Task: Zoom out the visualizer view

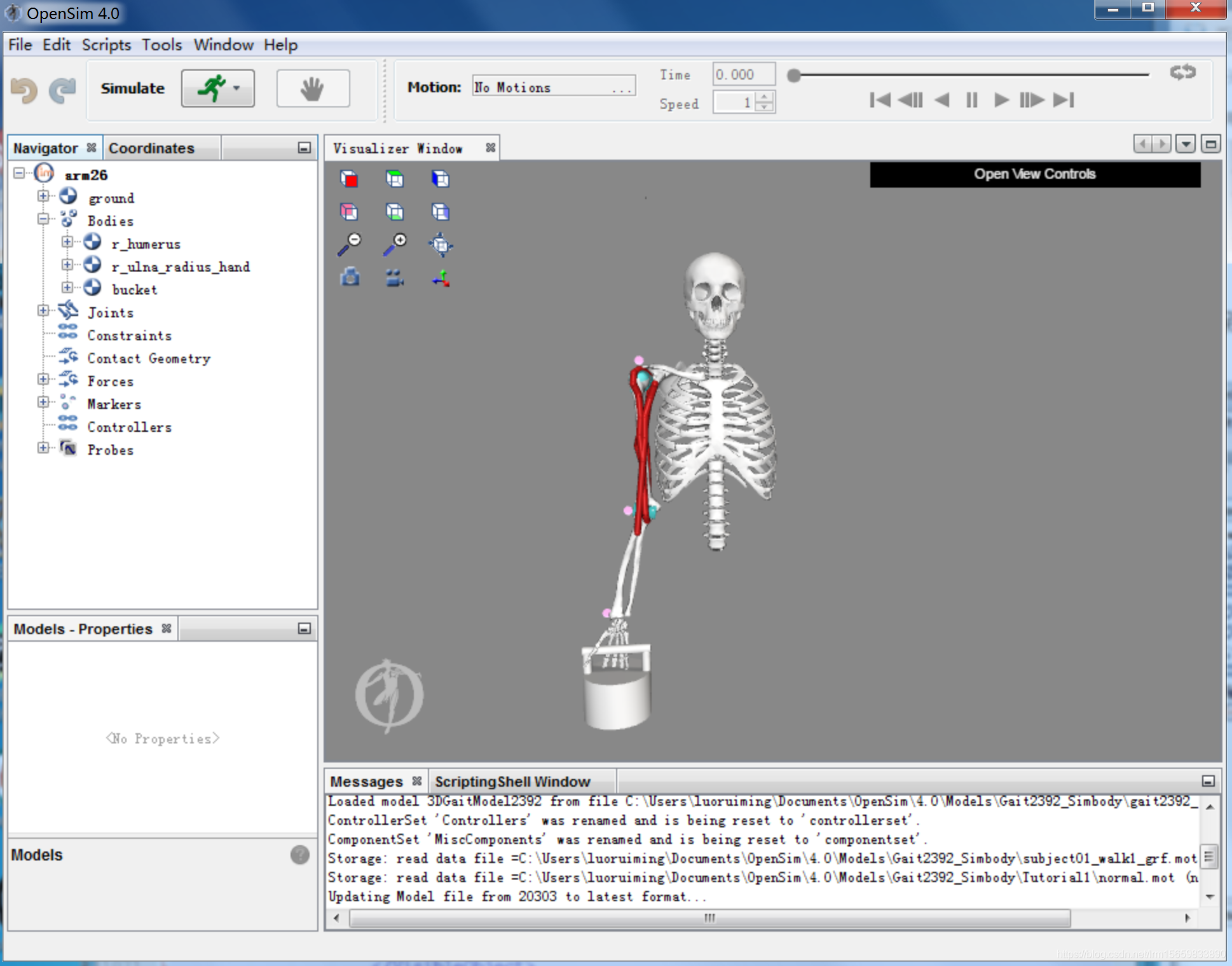Action: 350,245
